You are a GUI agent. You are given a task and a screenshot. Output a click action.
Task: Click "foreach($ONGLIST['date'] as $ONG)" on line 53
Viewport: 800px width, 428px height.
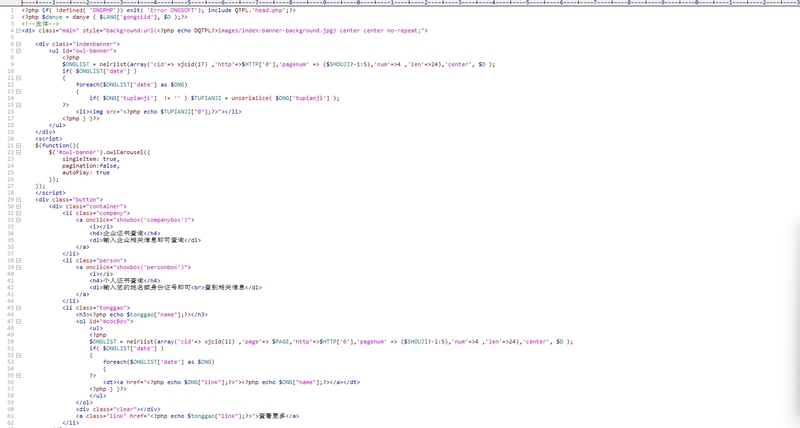pyautogui.click(x=159, y=362)
